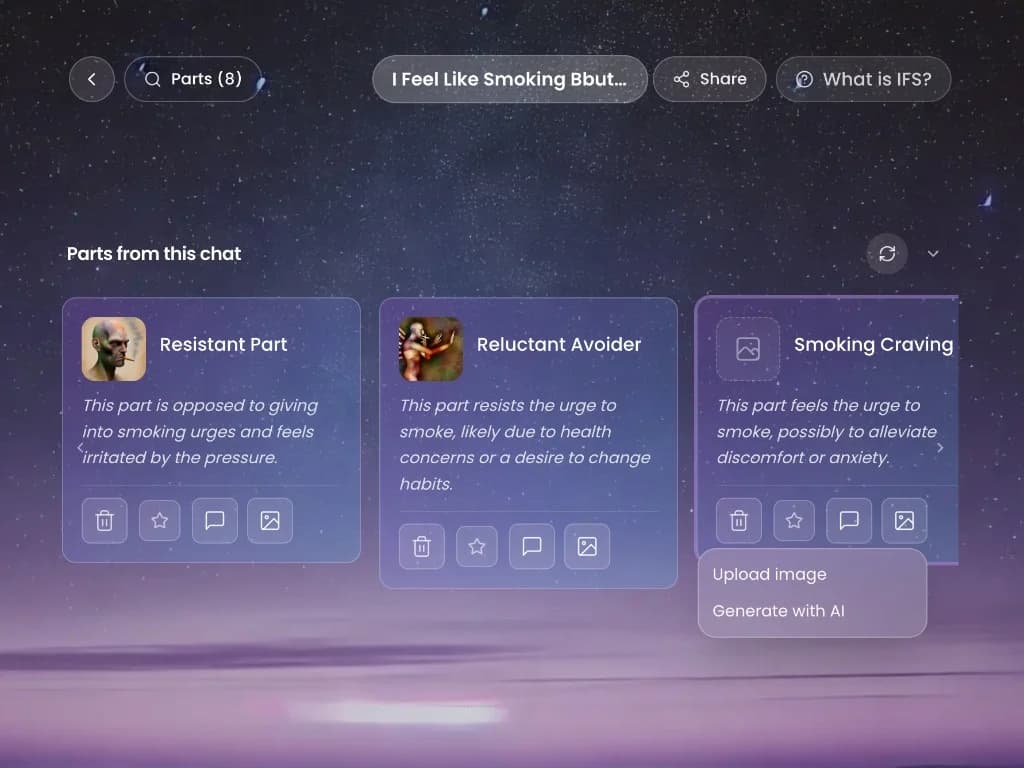Favorite the Smoking Craving part
1024x768 pixels.
[793, 520]
